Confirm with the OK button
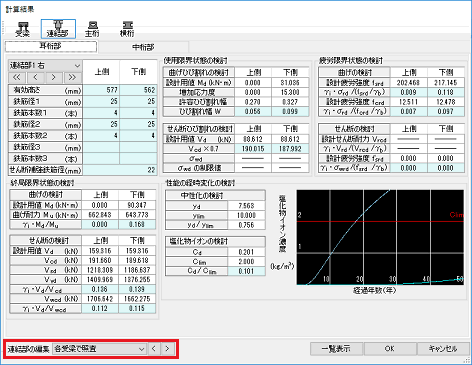This screenshot has width=472, height=365. (x=389, y=349)
